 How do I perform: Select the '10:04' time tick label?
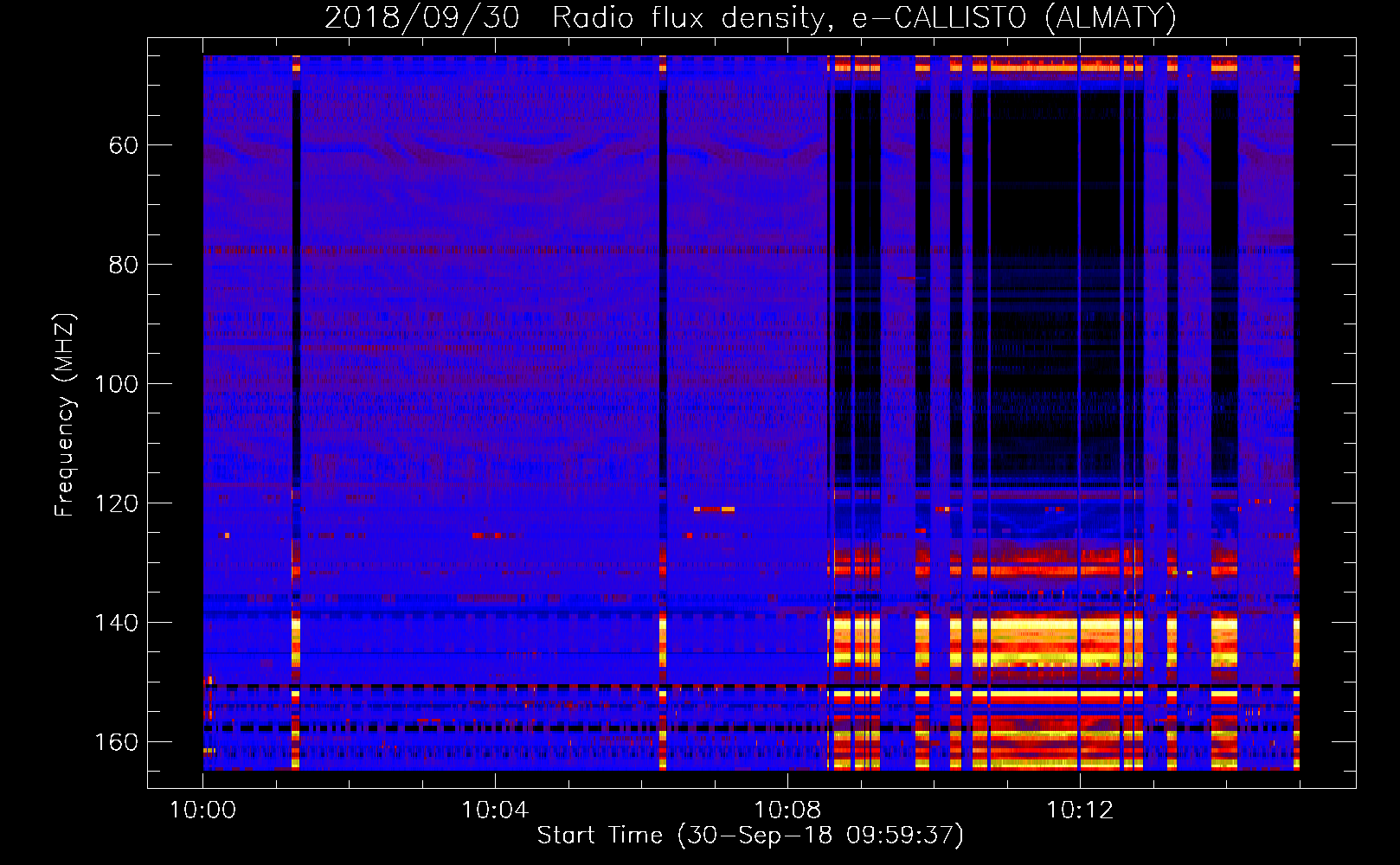tap(495, 811)
